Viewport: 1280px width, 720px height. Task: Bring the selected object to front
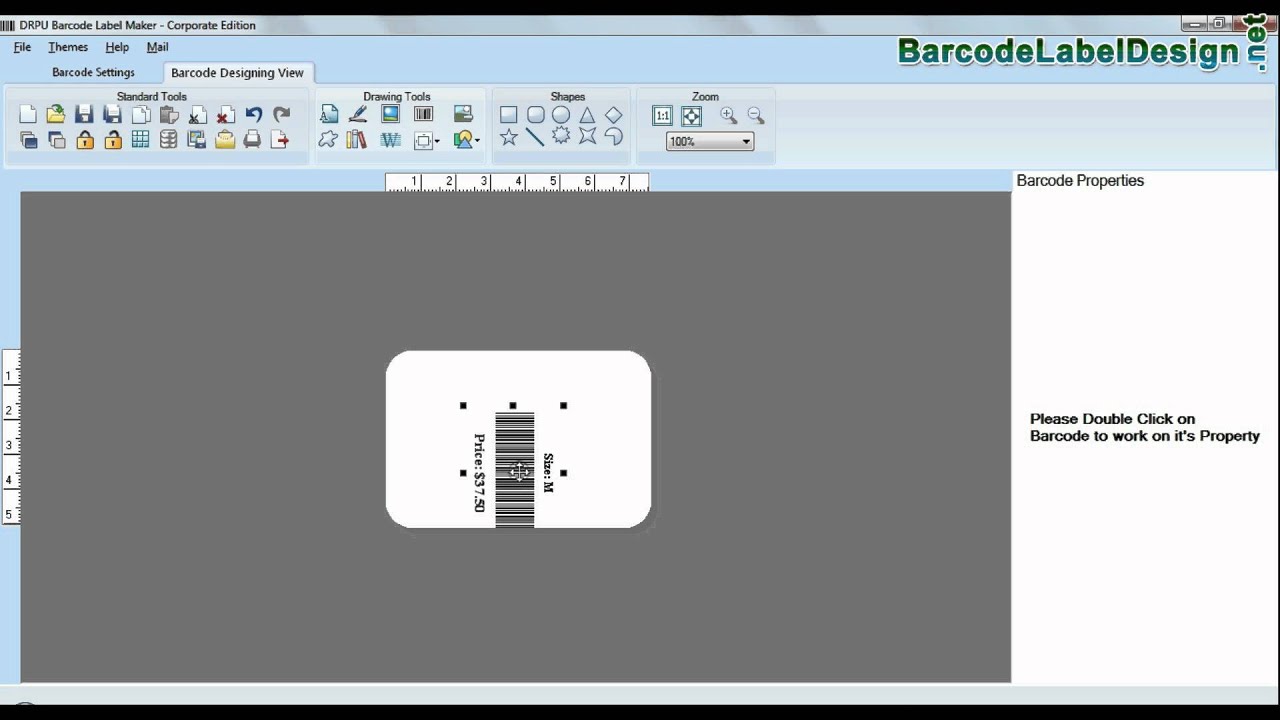point(28,140)
